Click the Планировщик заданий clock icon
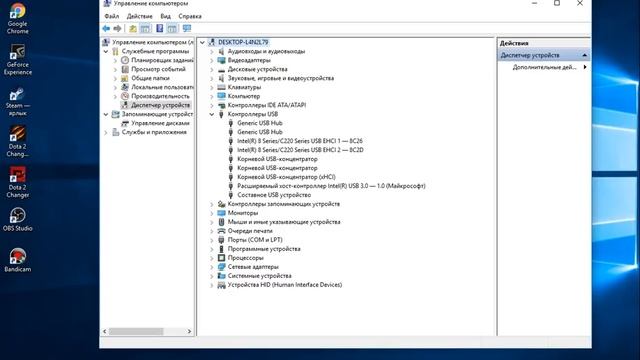 [x=125, y=60]
